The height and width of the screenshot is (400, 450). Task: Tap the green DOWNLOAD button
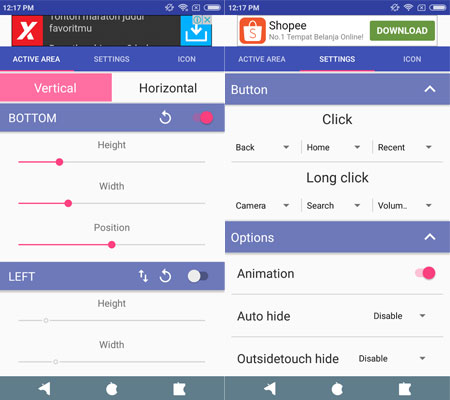pyautogui.click(x=402, y=31)
